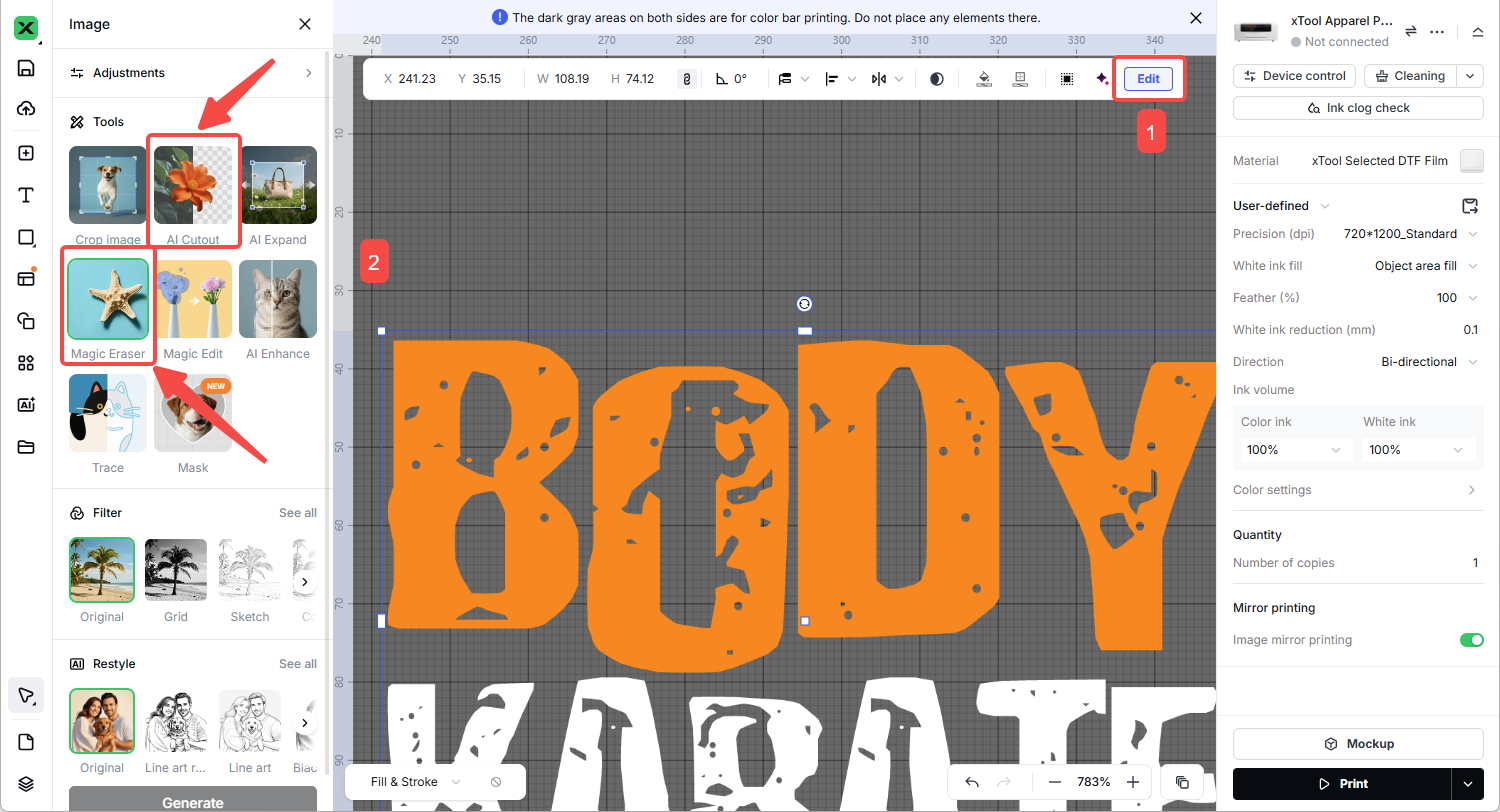
Task: Save user-defined settings preset icon
Action: click(x=1470, y=206)
